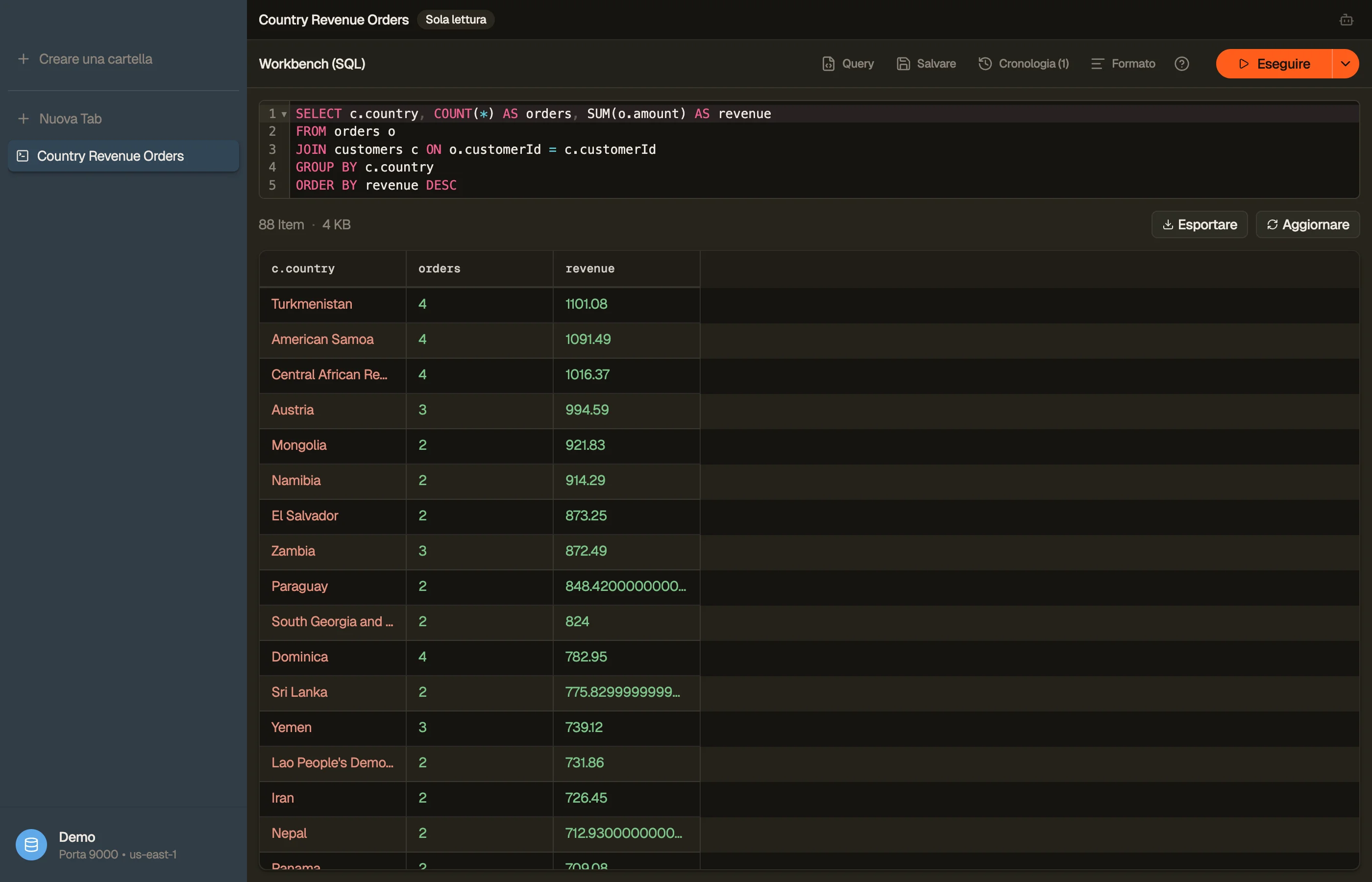Image resolution: width=1372 pixels, height=882 pixels.
Task: Click the Zambia country cell
Action: point(333,551)
